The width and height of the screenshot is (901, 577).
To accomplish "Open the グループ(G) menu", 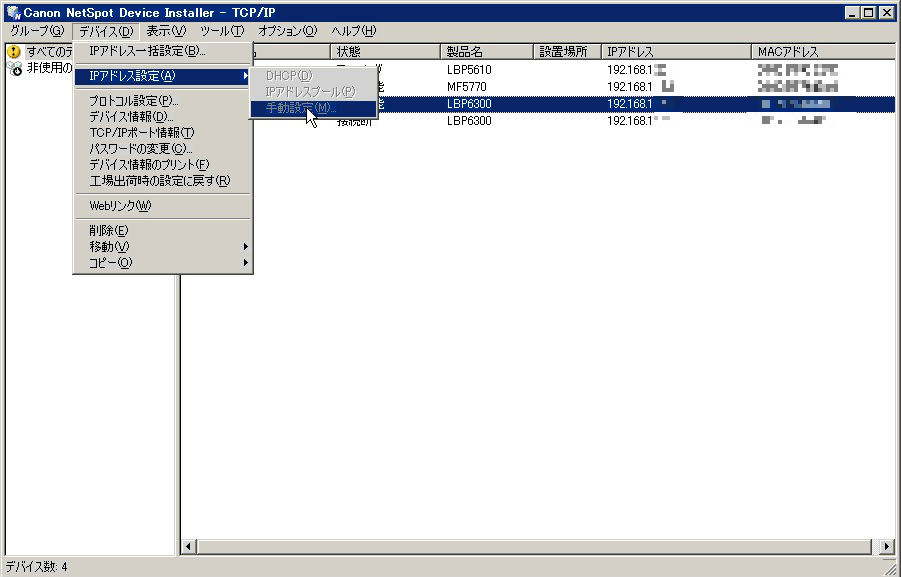I will tap(37, 31).
